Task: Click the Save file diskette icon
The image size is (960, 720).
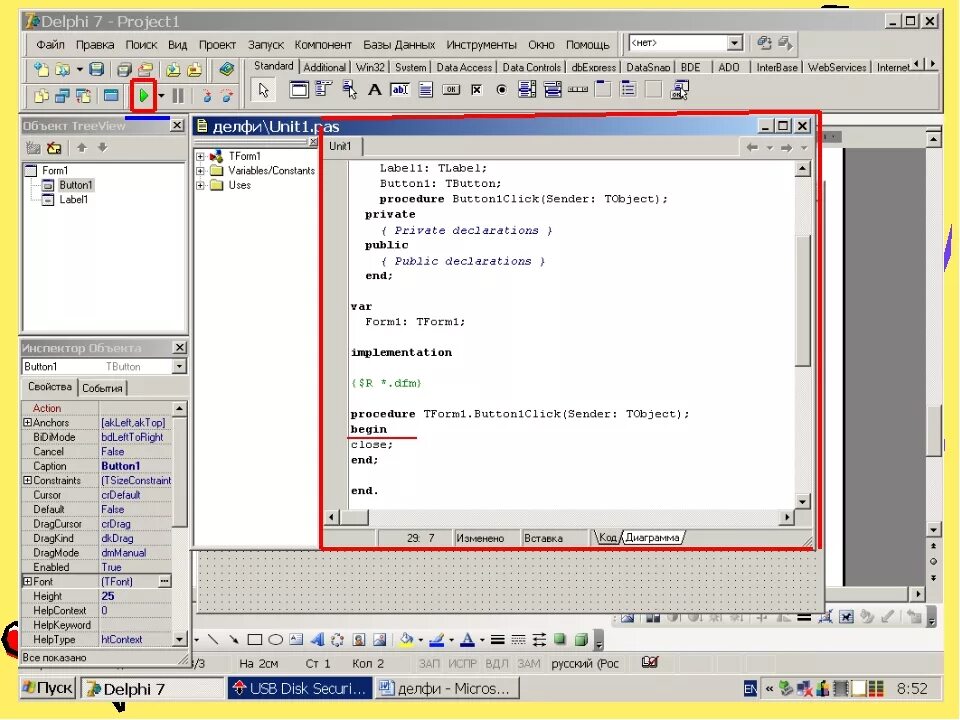Action: [96, 69]
